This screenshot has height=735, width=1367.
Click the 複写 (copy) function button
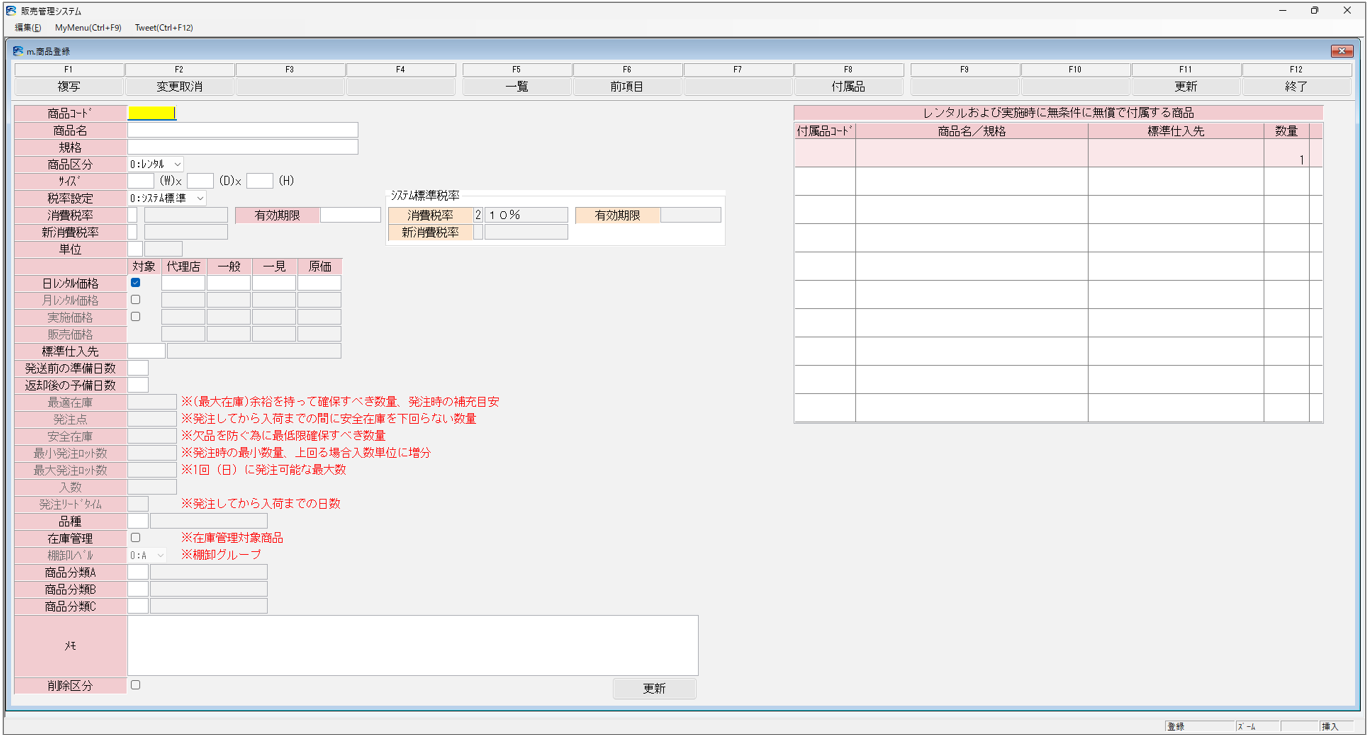[x=69, y=87]
